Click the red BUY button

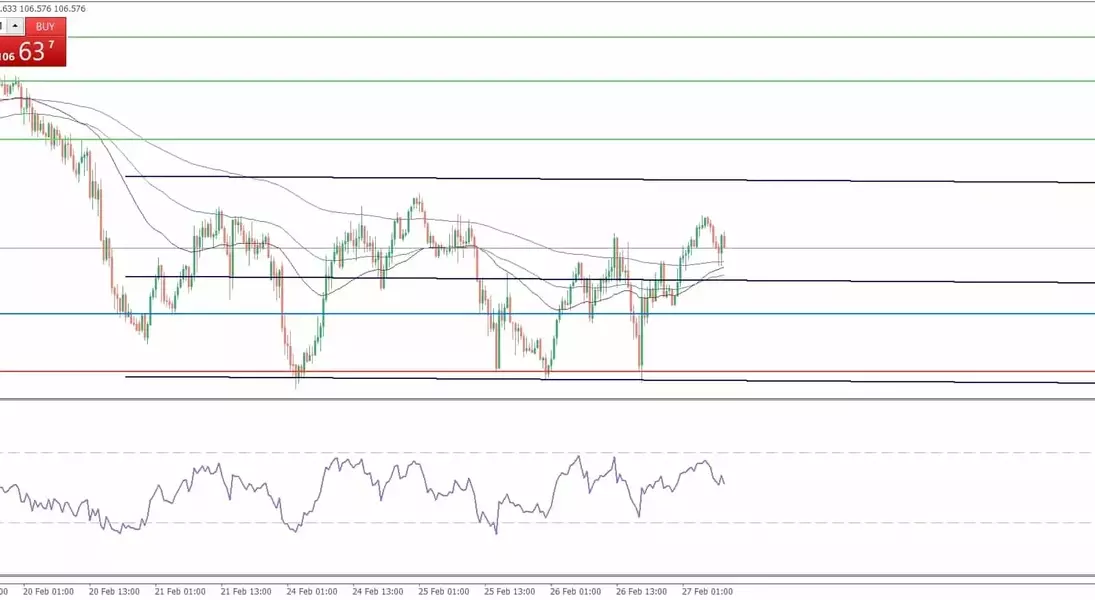coord(45,27)
